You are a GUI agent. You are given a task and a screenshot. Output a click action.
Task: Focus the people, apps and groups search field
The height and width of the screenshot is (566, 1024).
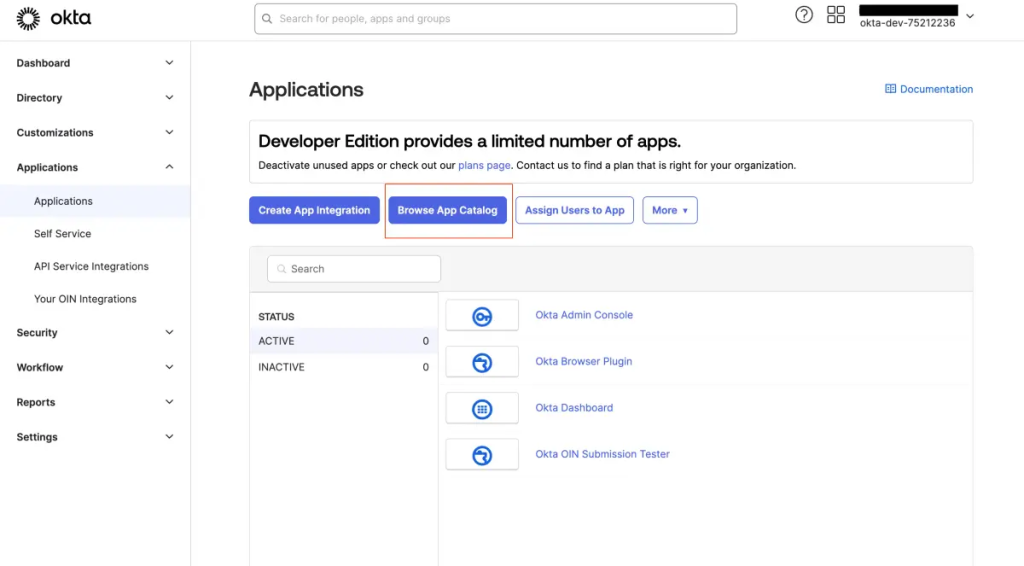click(496, 19)
